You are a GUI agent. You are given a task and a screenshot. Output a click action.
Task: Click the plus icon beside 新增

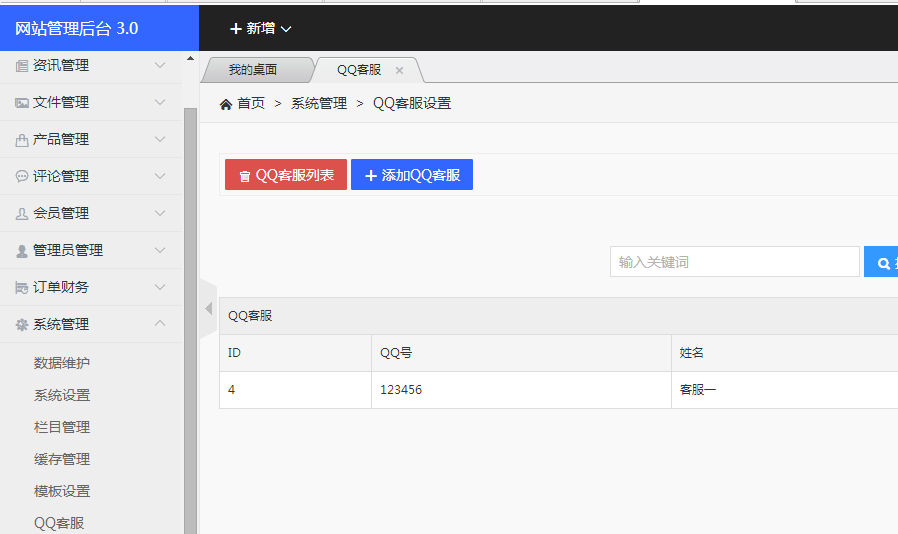[235, 28]
